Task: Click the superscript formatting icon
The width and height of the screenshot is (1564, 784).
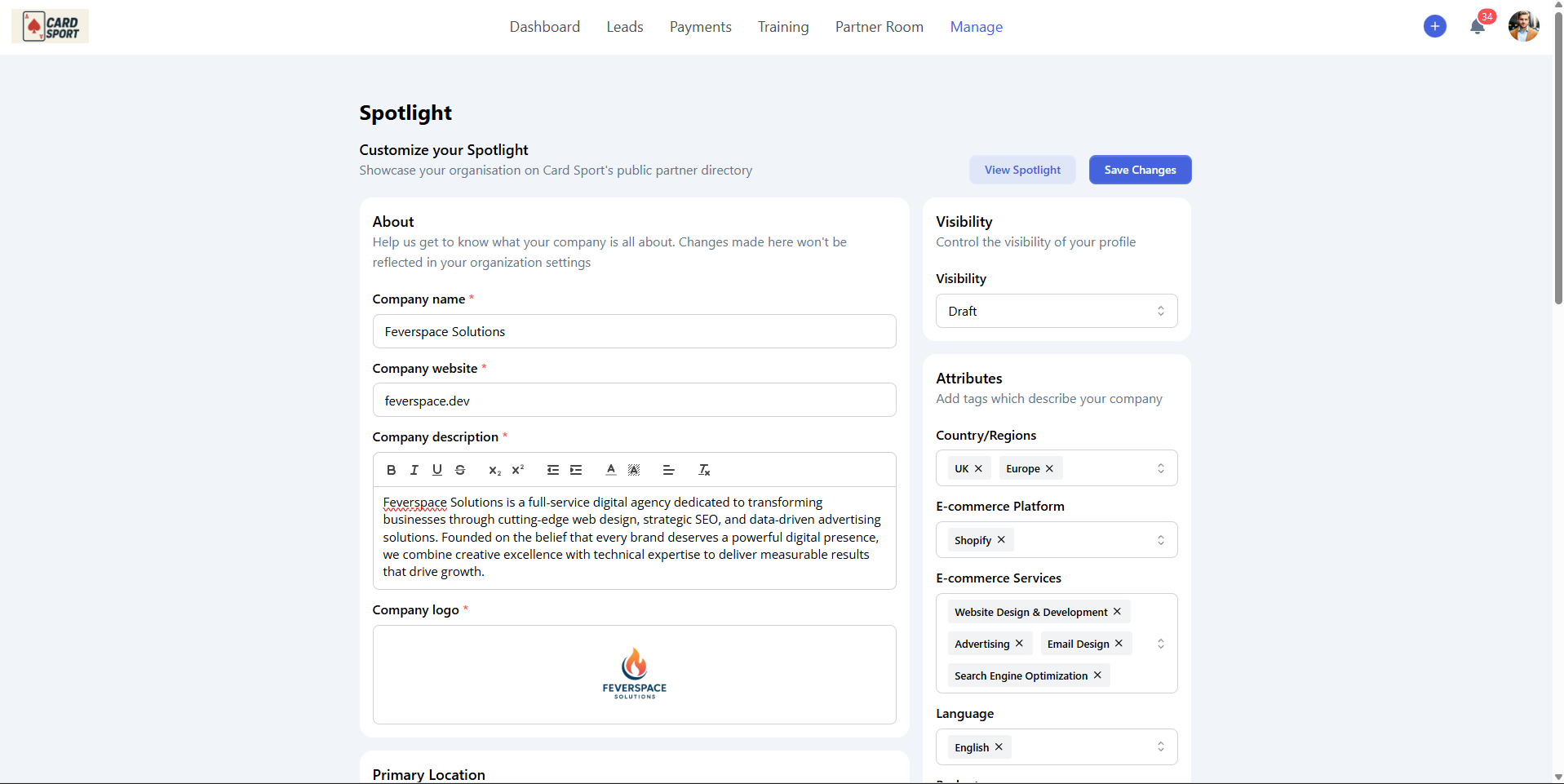Action: click(517, 470)
